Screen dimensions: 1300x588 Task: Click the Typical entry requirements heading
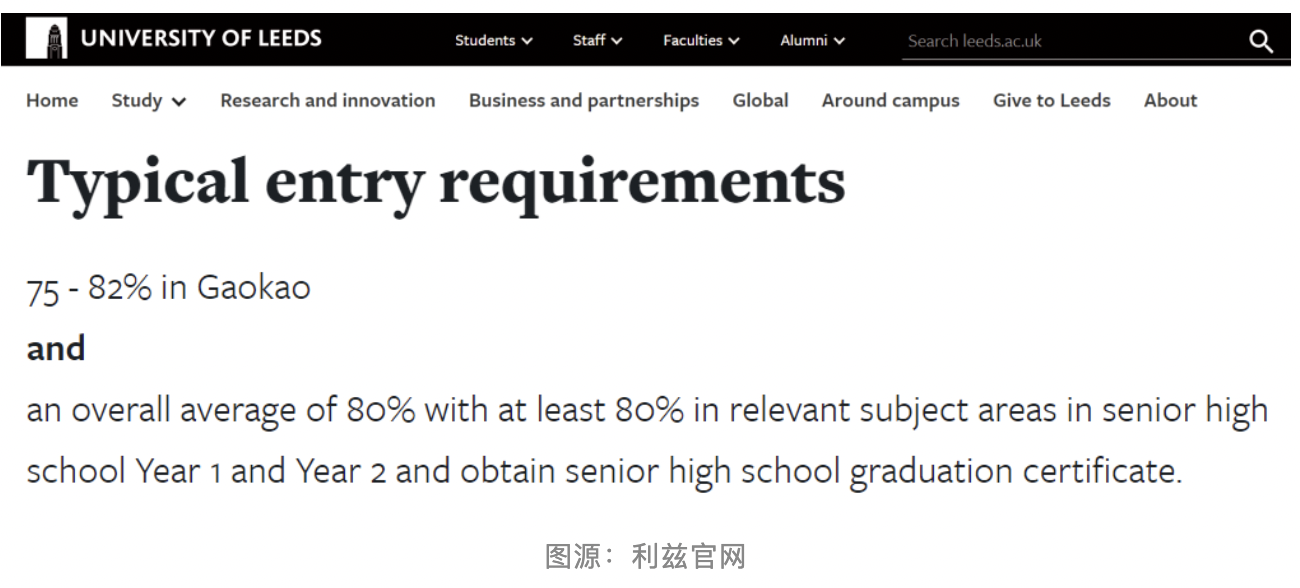pos(436,182)
